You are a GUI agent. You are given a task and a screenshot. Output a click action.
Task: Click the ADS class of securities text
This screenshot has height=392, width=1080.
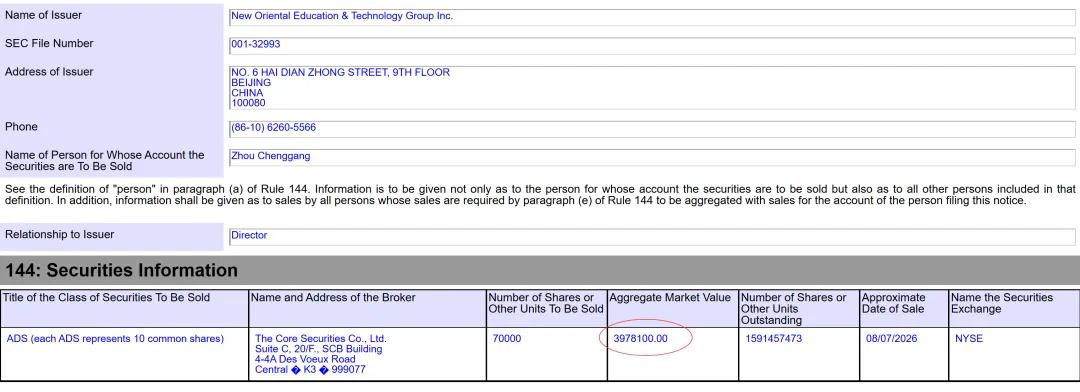pos(115,338)
